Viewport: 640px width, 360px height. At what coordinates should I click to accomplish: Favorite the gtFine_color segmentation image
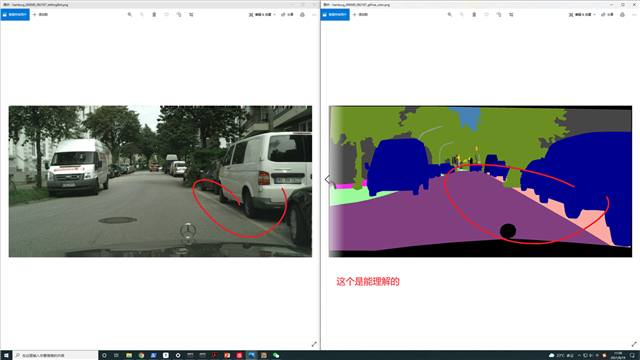[x=487, y=15]
